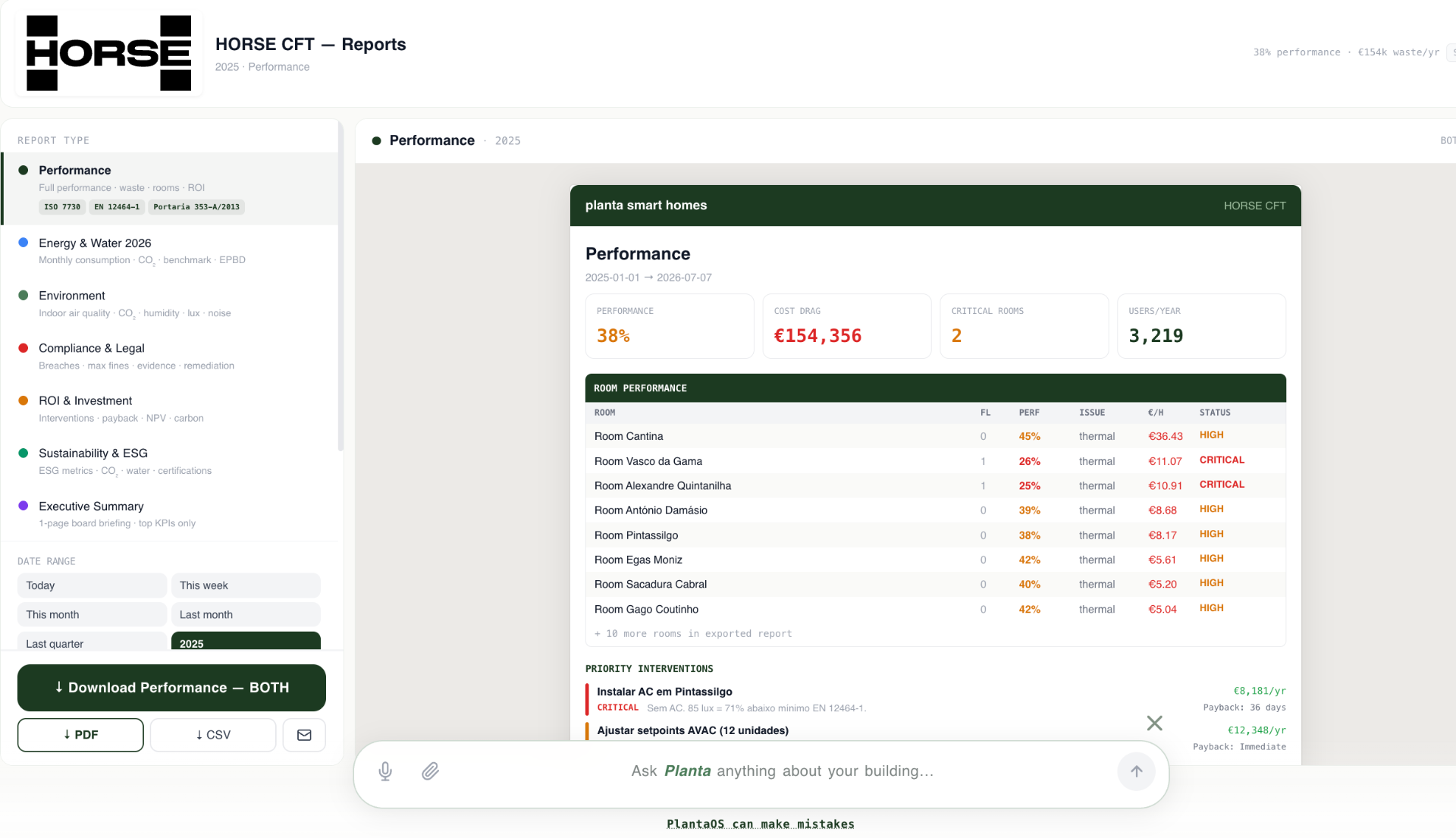The image size is (1456, 838).
Task: Click the Users/Year 3,219 card
Action: coord(1201,326)
